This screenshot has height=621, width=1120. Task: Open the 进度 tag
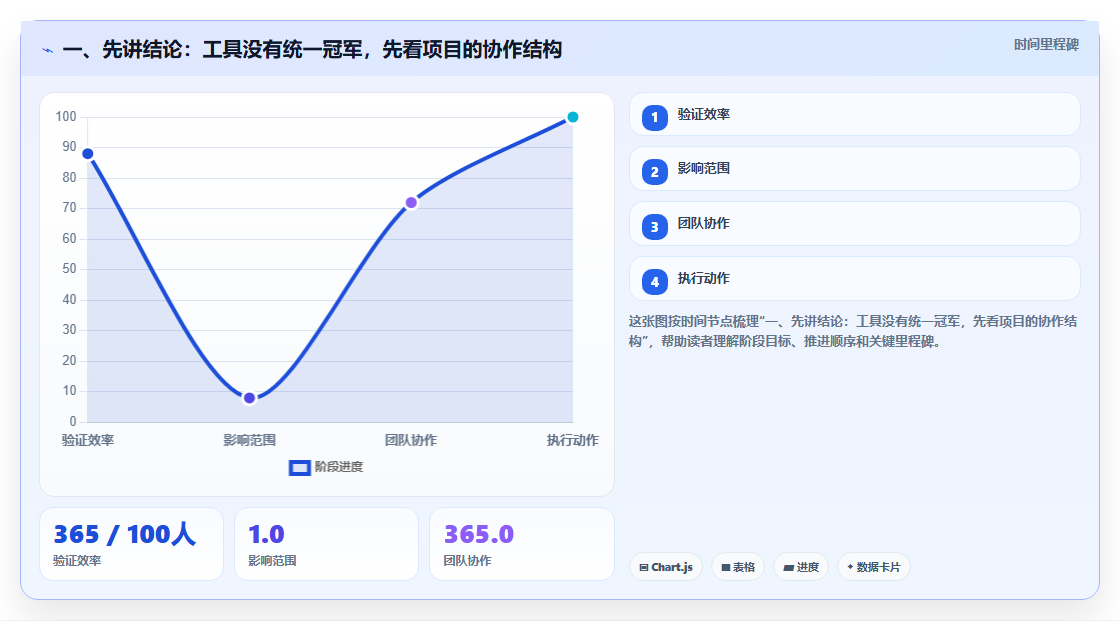point(801,567)
